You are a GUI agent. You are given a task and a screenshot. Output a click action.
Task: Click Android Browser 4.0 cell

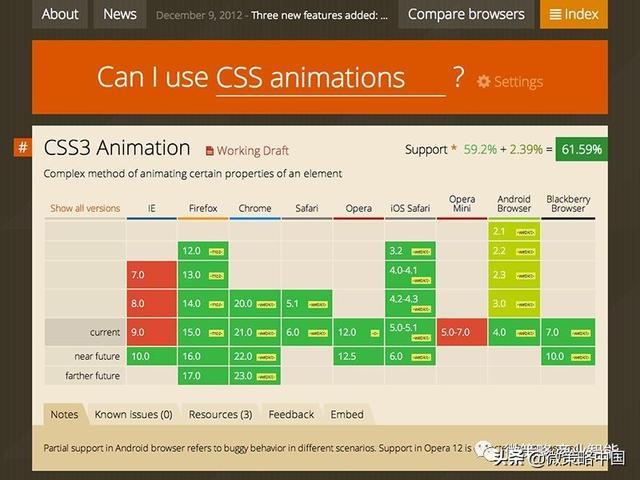(514, 332)
